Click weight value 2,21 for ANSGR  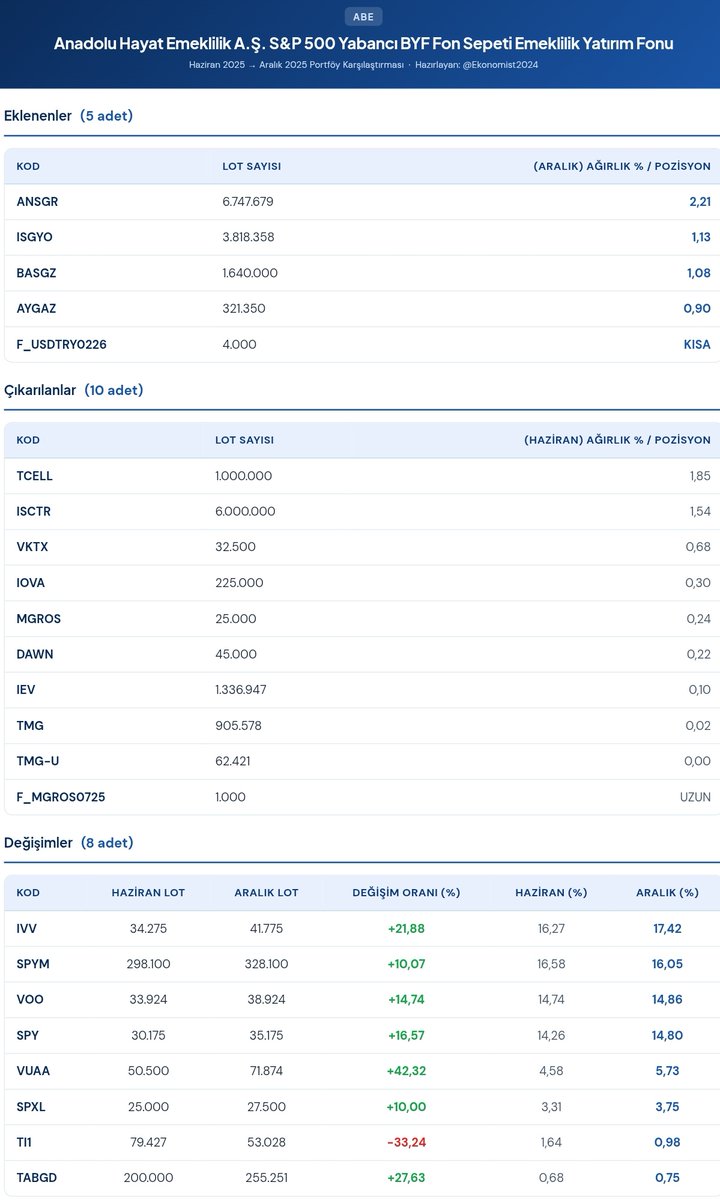click(700, 202)
